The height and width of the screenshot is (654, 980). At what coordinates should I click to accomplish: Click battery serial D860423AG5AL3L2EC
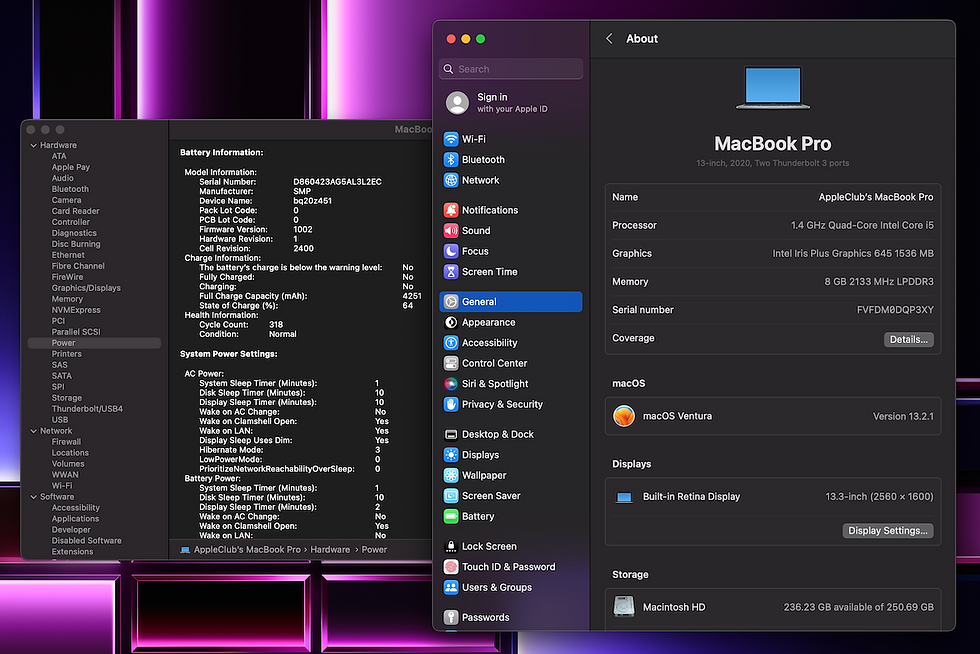coord(337,182)
